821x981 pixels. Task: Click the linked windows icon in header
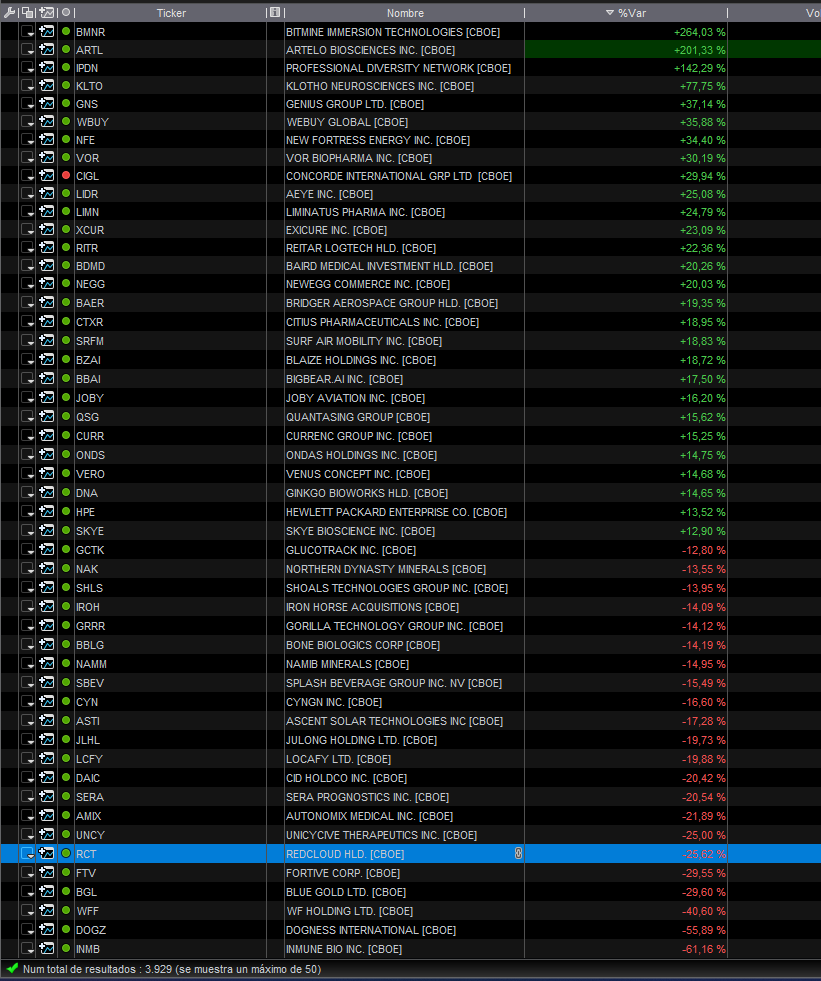[x=28, y=13]
